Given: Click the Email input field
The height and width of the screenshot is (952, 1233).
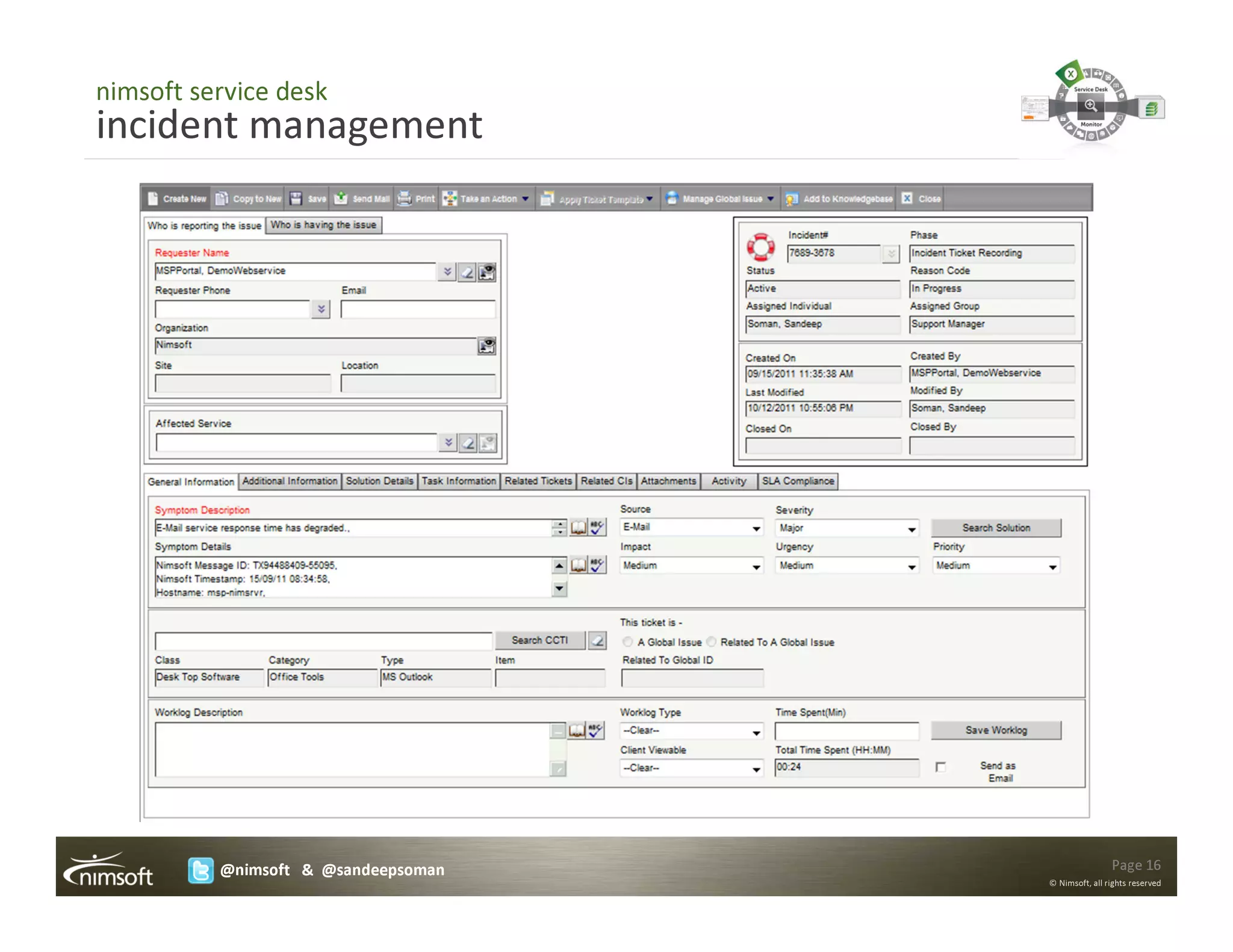Looking at the screenshot, I should (x=418, y=309).
